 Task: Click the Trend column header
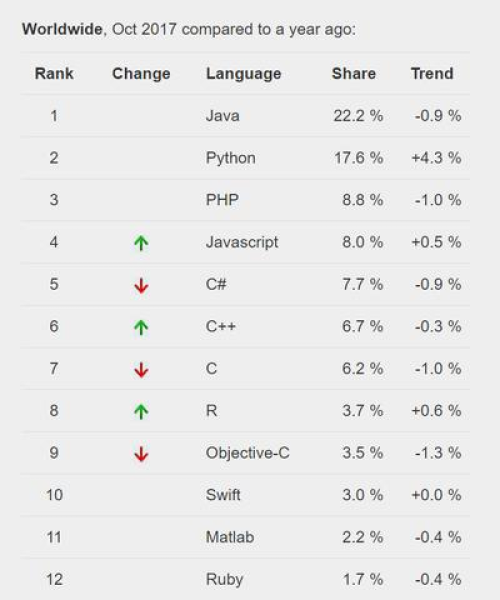click(x=432, y=73)
